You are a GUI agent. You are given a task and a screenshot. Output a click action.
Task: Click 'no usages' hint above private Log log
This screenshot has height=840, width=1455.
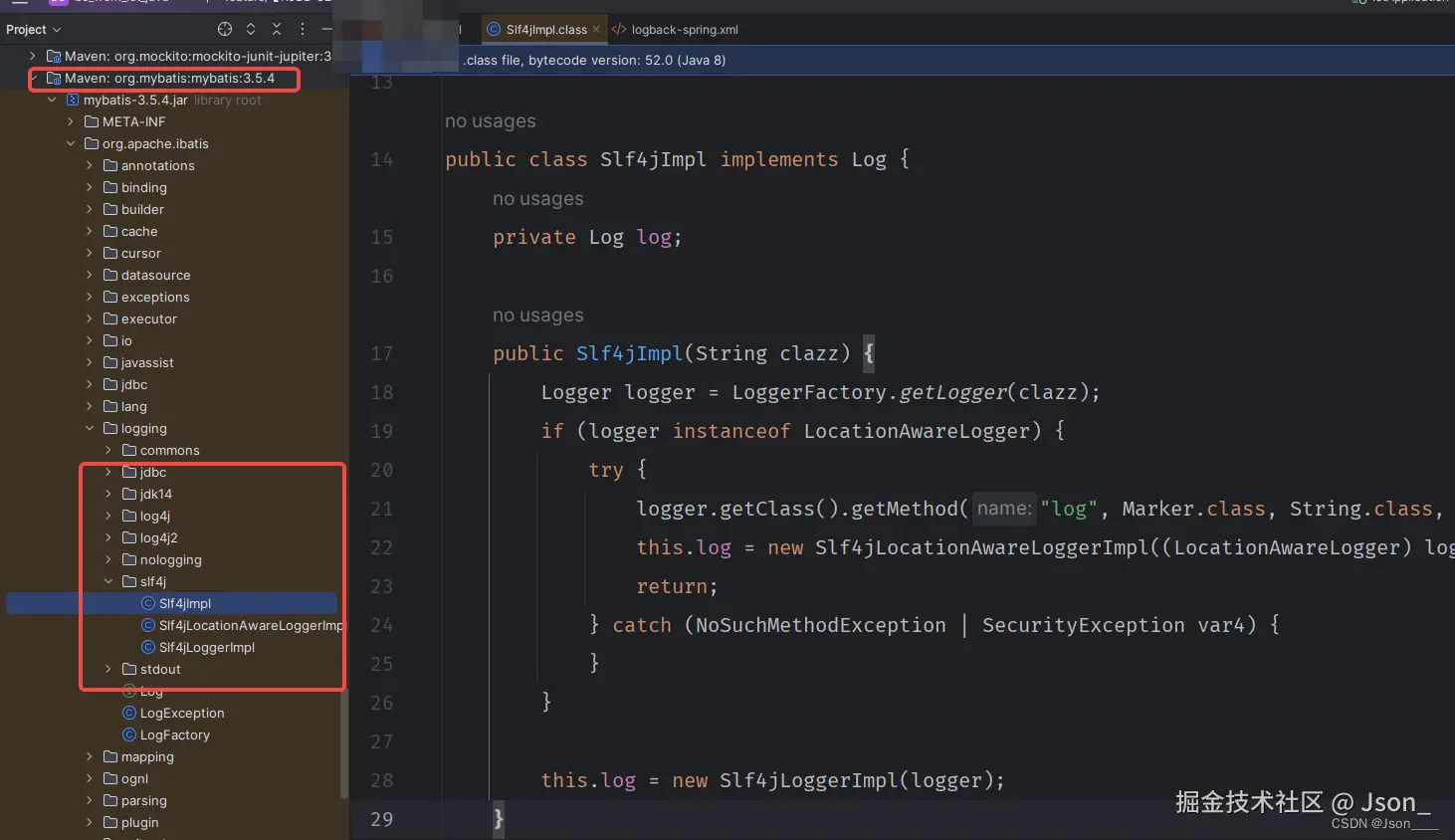click(x=538, y=198)
